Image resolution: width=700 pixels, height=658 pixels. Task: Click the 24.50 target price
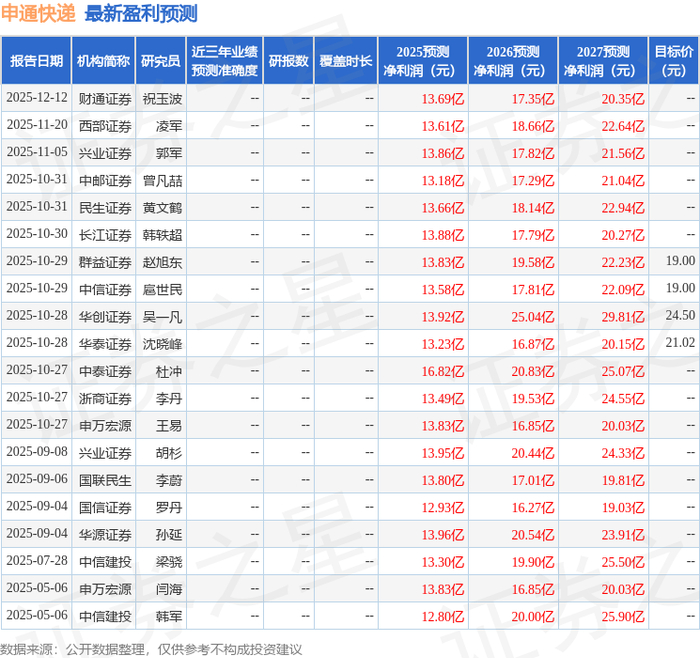pos(680,315)
